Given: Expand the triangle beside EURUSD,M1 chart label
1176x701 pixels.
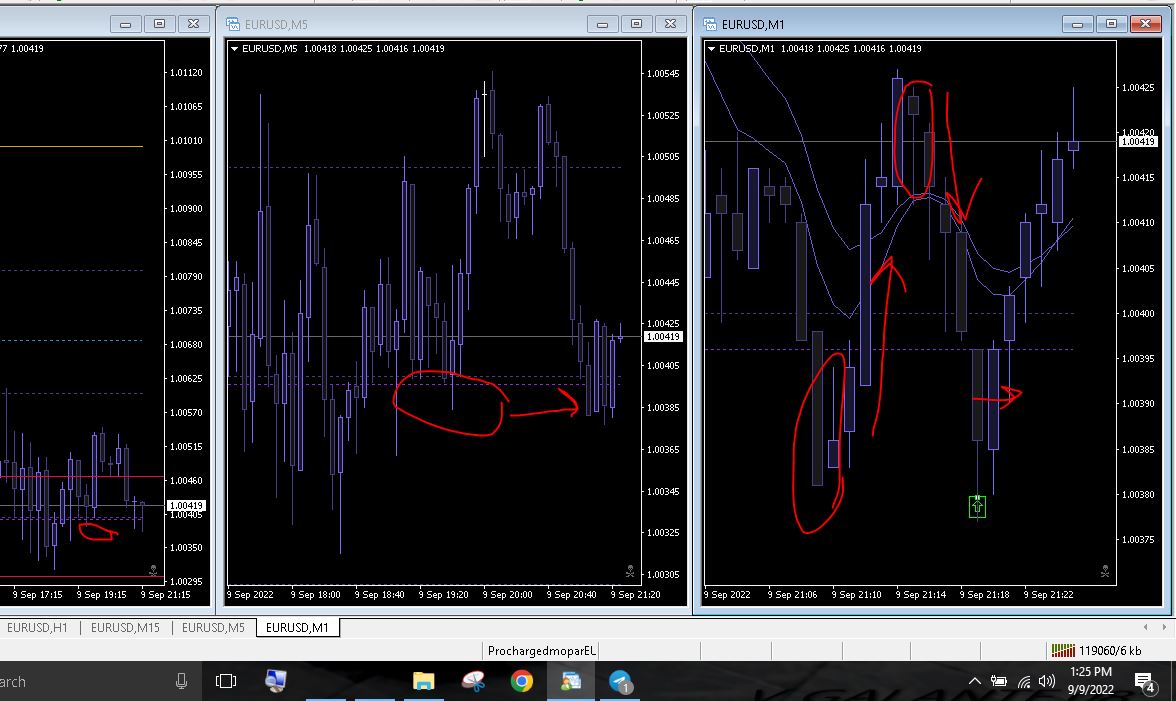Looking at the screenshot, I should [x=711, y=49].
